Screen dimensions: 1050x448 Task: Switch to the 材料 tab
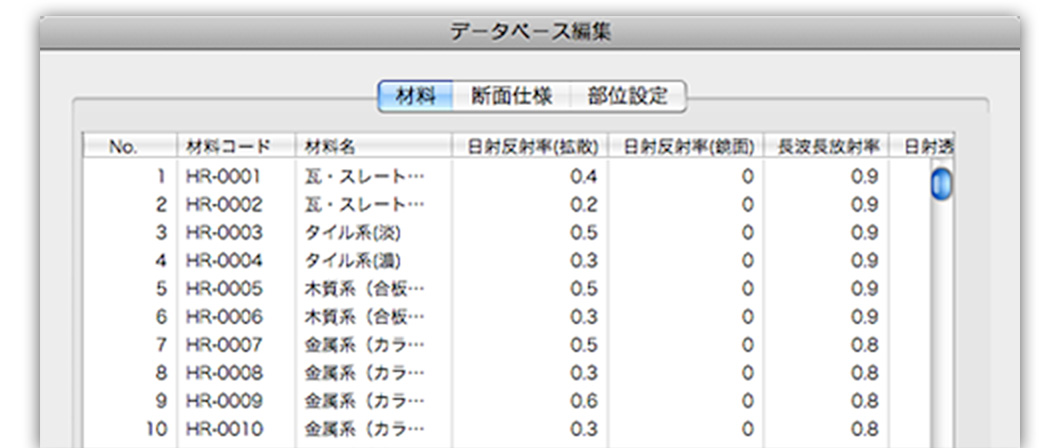click(415, 97)
